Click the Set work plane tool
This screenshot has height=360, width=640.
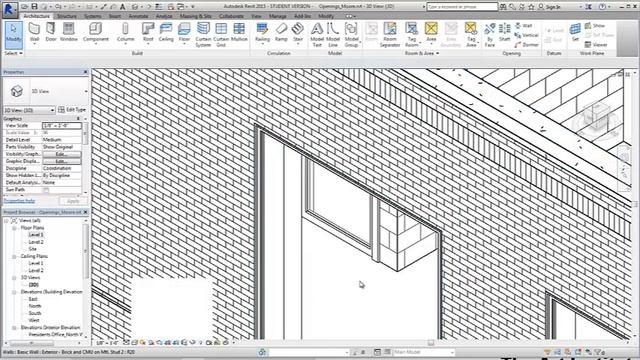pos(575,33)
